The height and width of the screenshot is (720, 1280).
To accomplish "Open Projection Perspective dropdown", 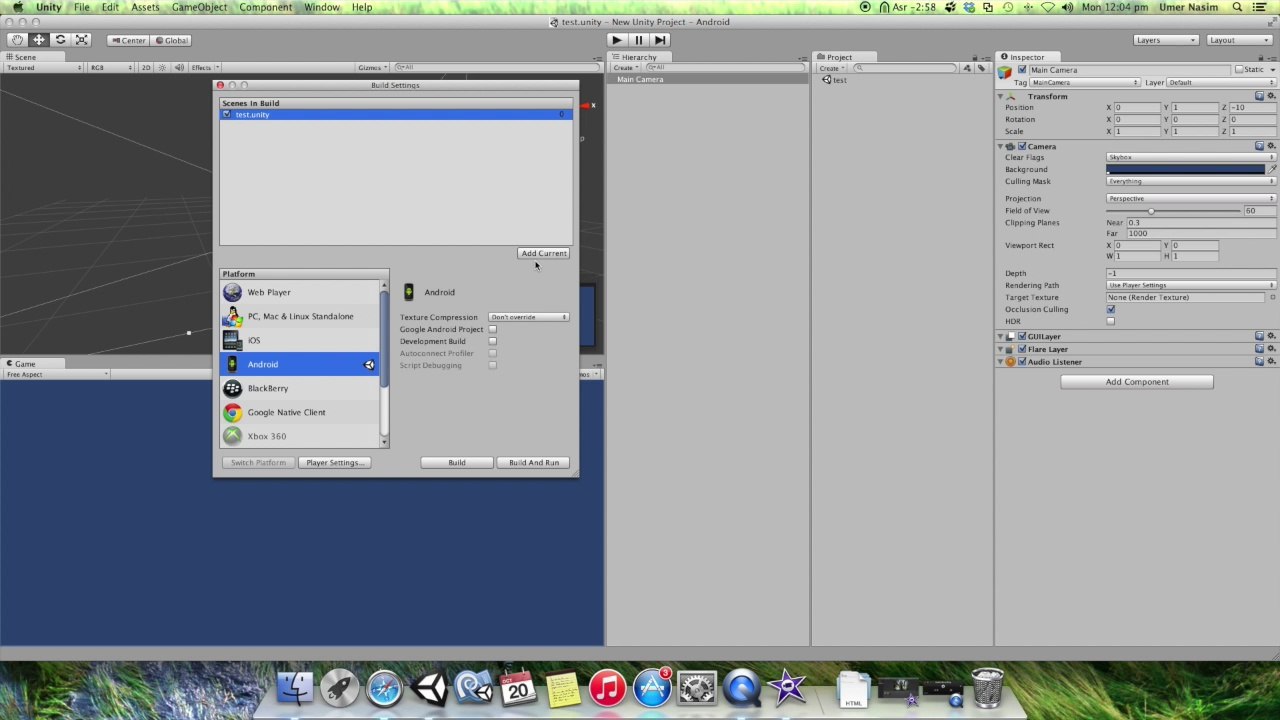I will (x=1191, y=198).
